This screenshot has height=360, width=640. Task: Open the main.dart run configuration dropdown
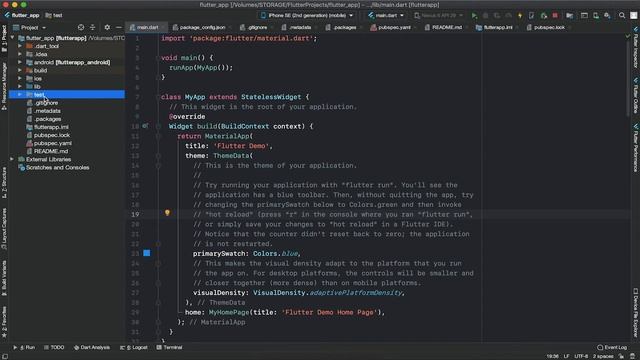point(386,16)
